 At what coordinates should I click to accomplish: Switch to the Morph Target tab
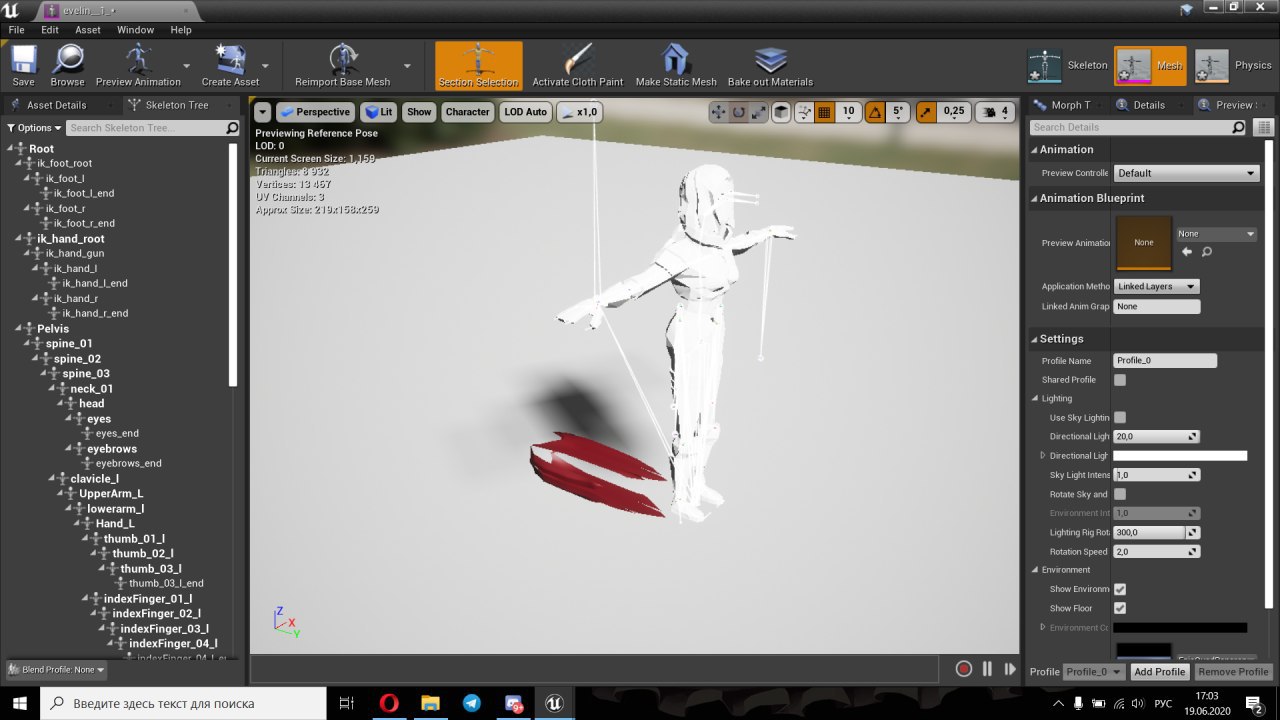coord(1070,105)
